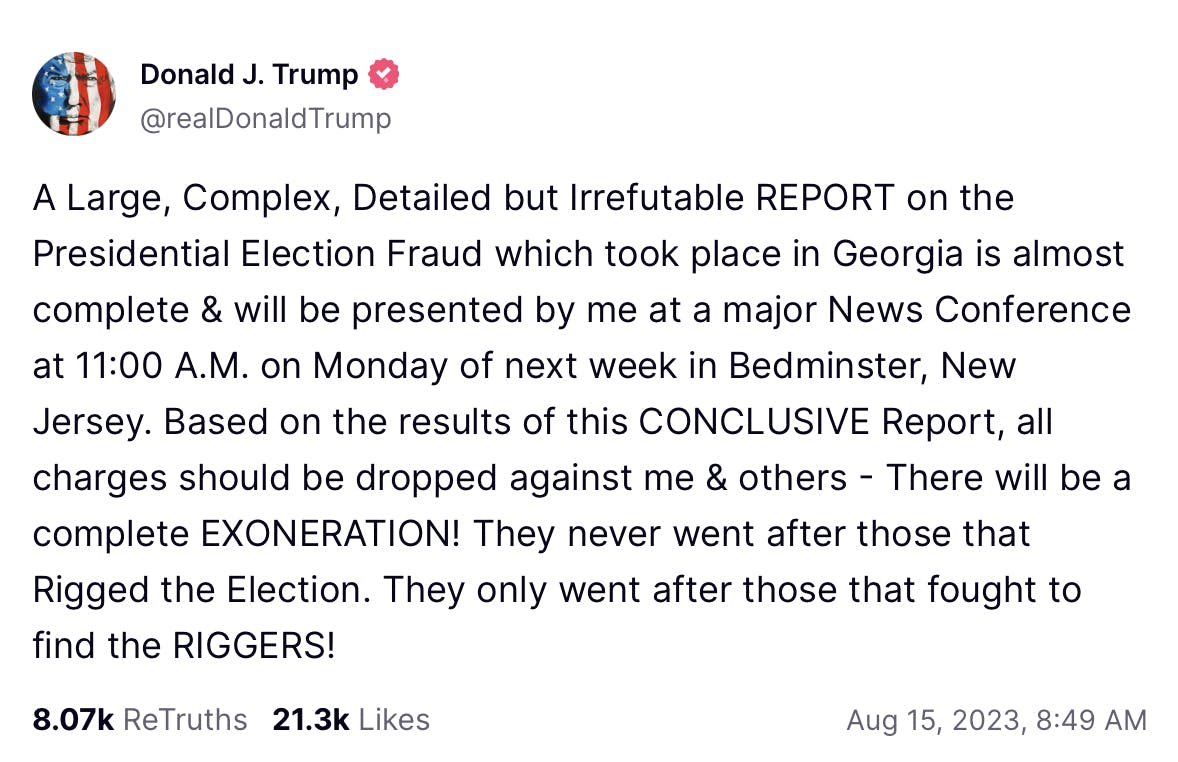The image size is (1178, 762).
Task: Click the word Irrefutable in the first line
Action: coord(657,198)
